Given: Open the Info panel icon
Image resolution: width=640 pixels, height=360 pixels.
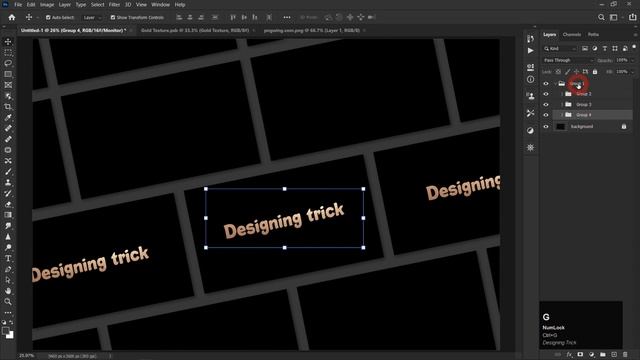Looking at the screenshot, I should click(530, 80).
